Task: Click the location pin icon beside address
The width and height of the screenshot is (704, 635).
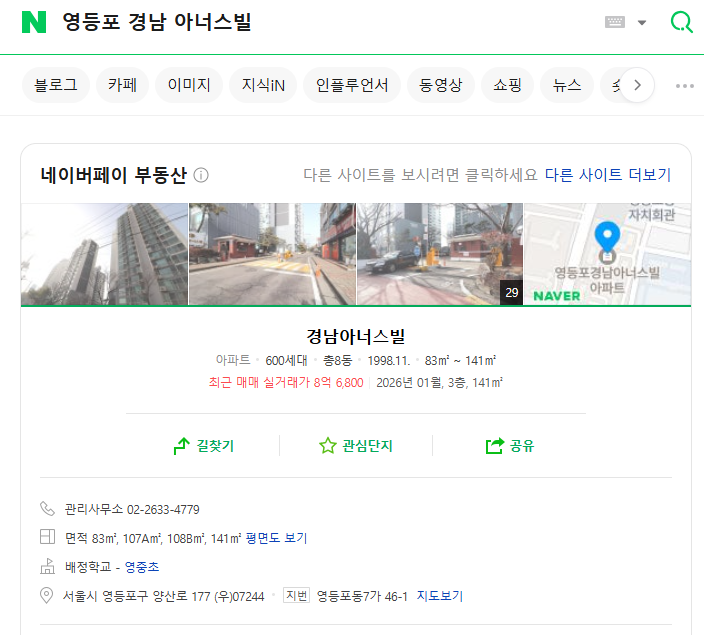Action: click(47, 596)
